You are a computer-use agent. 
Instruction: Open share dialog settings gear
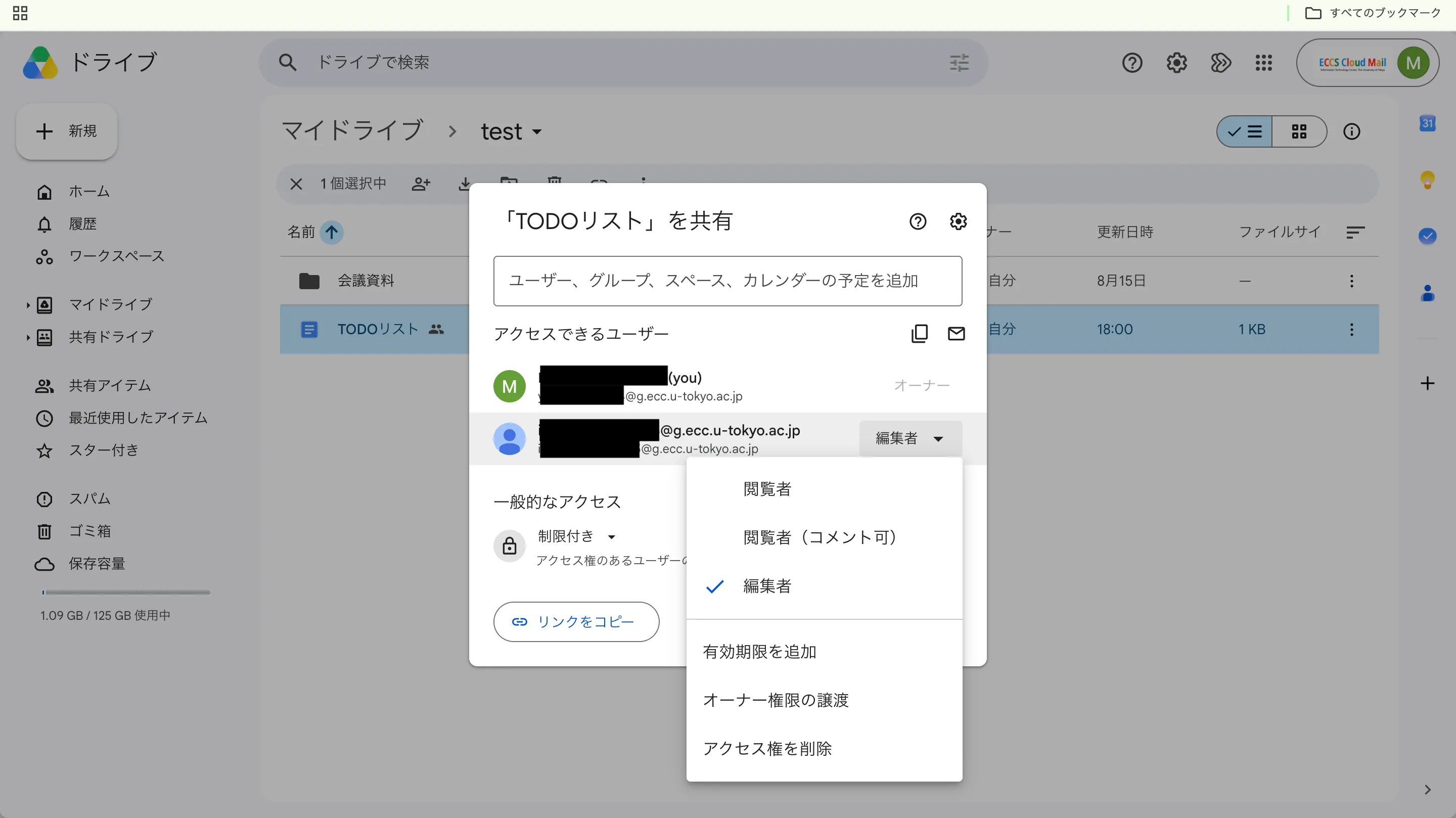958,221
